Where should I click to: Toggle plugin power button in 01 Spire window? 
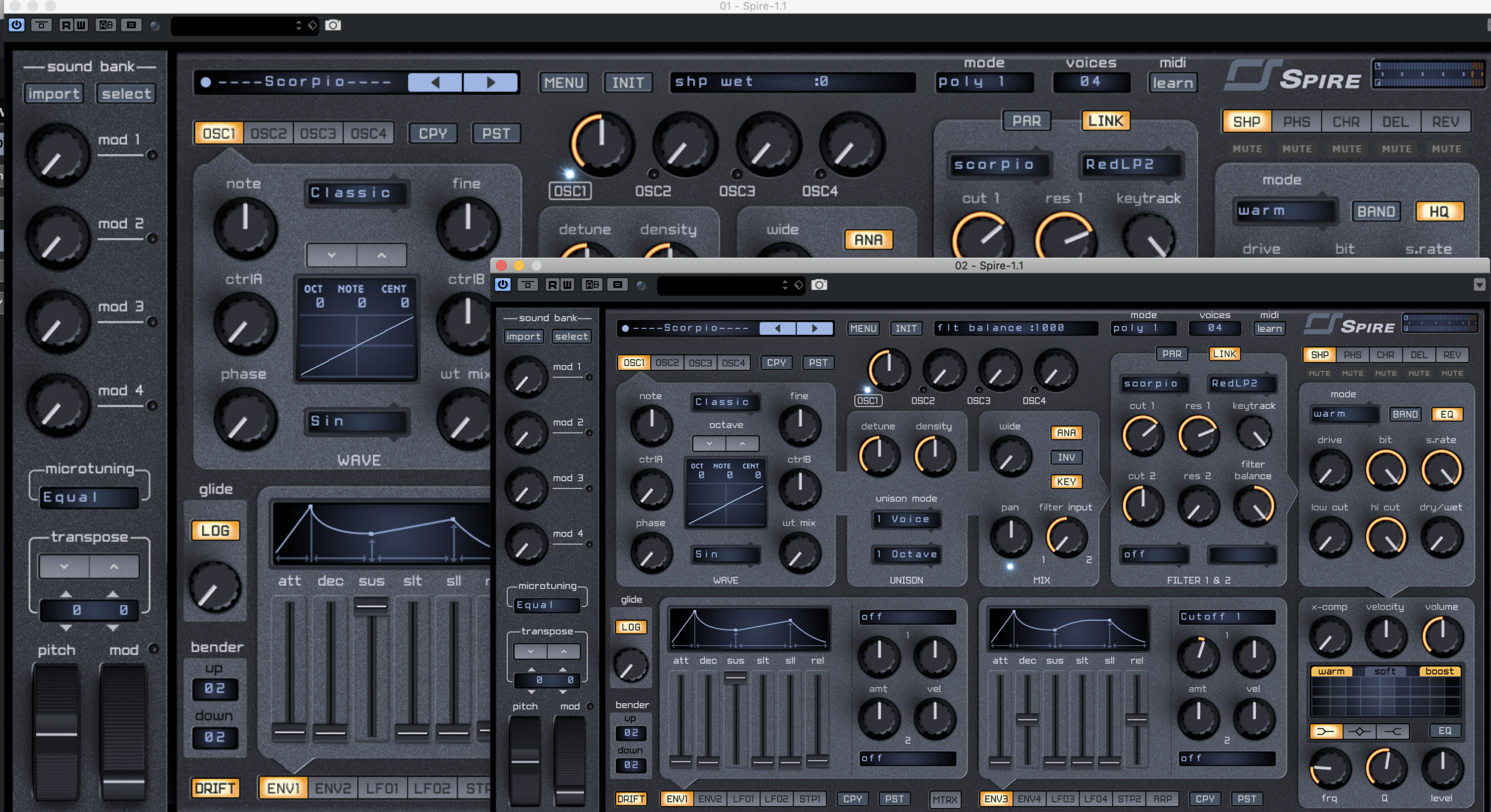[16, 25]
